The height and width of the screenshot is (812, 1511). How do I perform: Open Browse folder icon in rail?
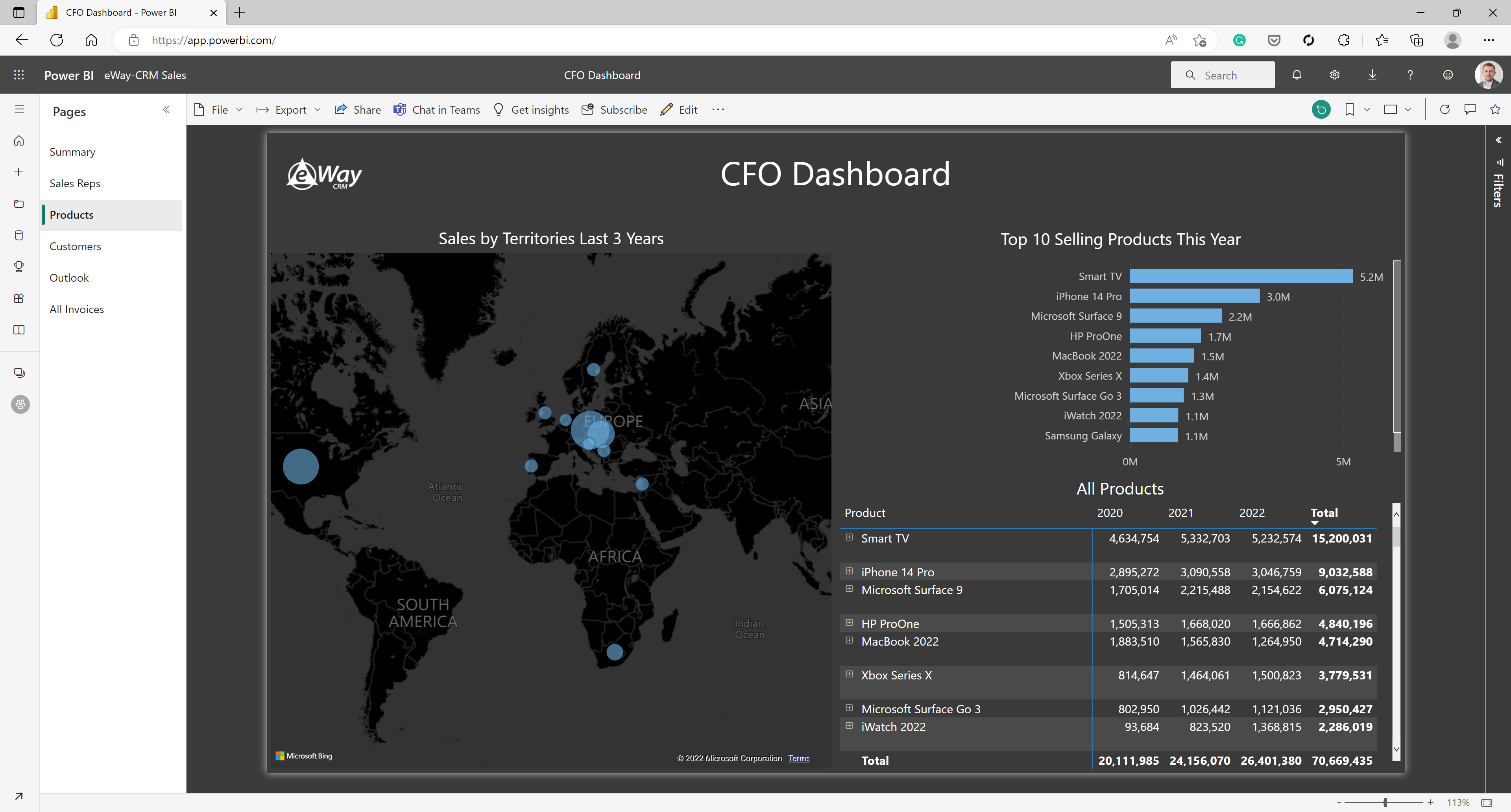coord(19,203)
